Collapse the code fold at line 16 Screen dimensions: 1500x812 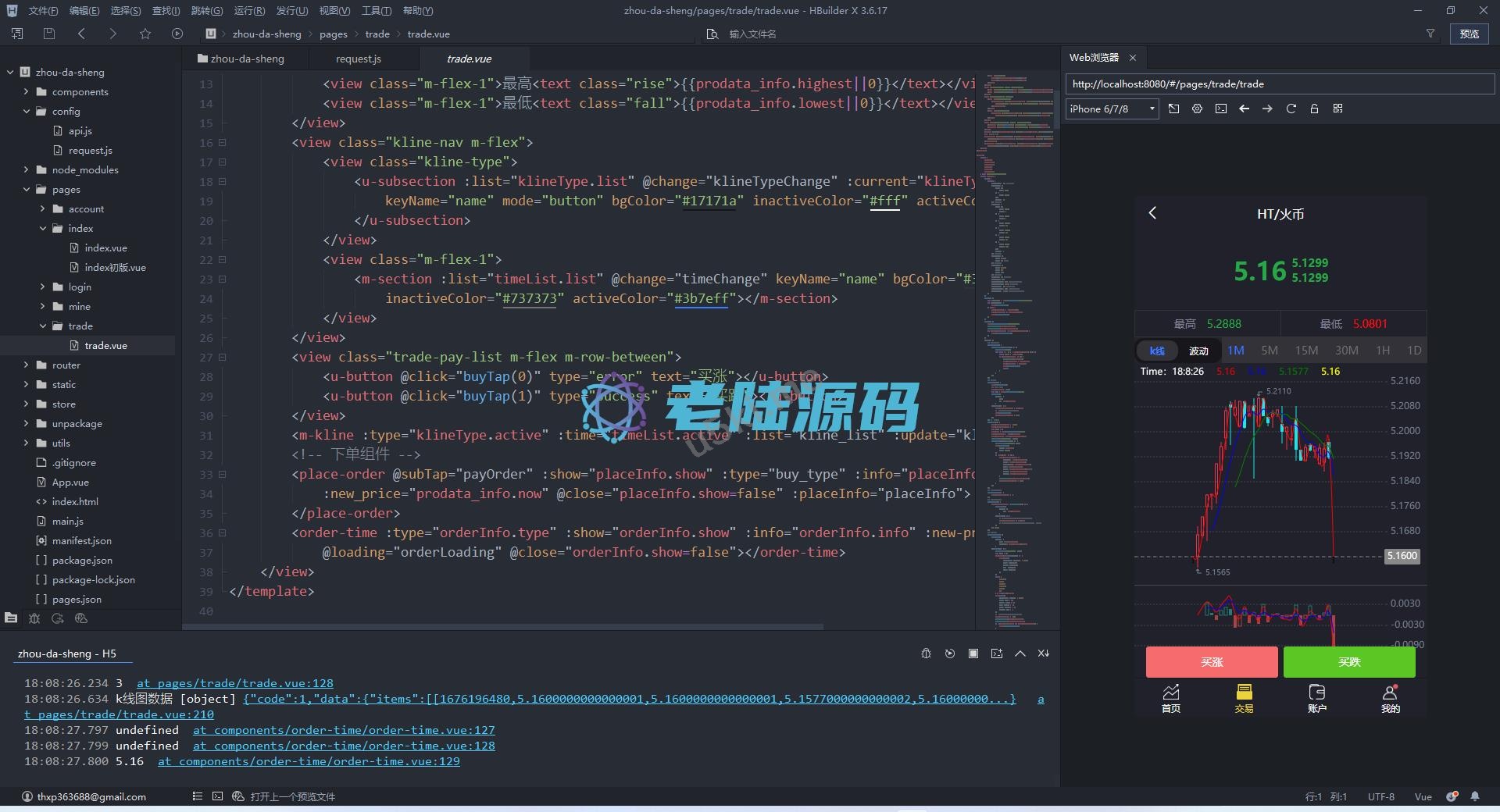(223, 143)
